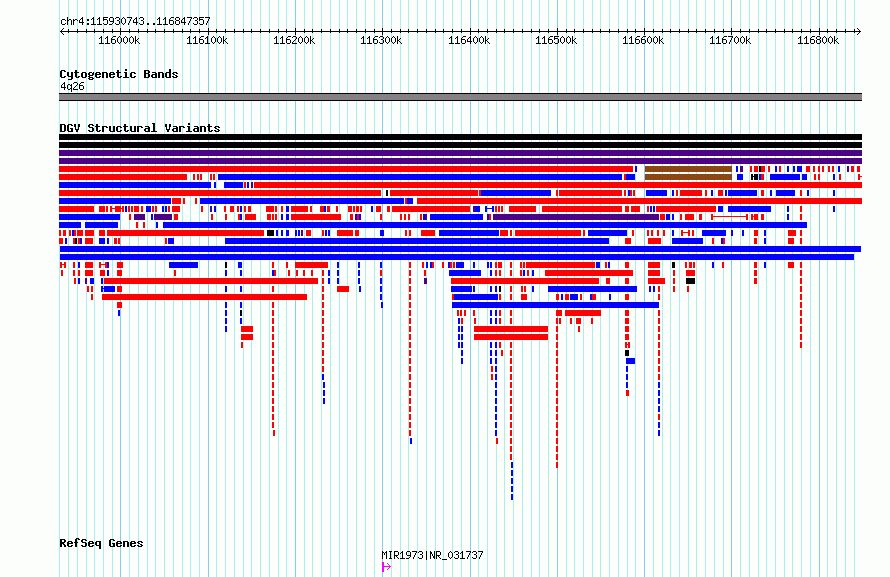890x577 pixels.
Task: Click the 116500k ruler label
Action: [x=556, y=40]
